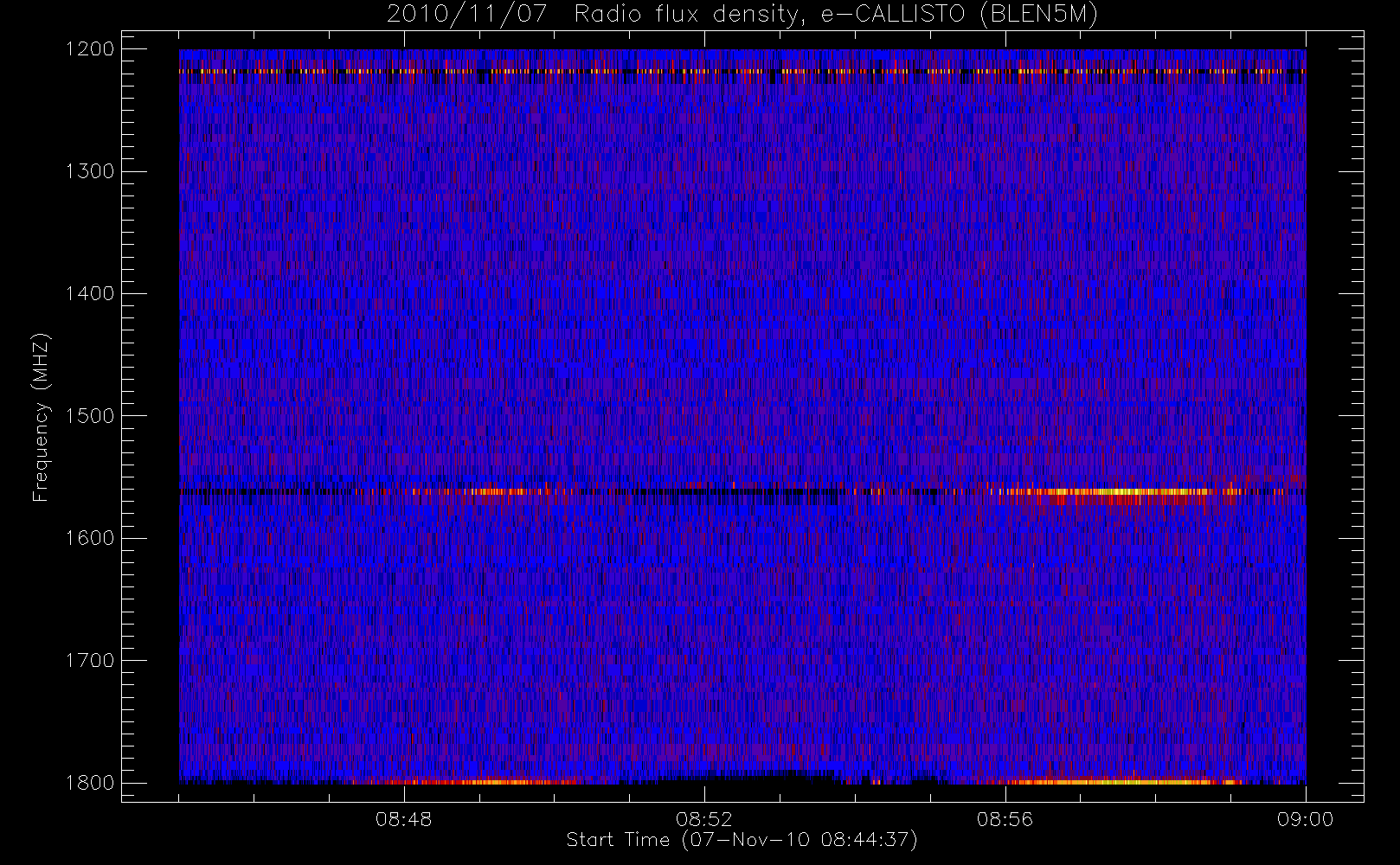Click the 'Start Time (07-Nov-10 08:44:37)' axis label

742,840
